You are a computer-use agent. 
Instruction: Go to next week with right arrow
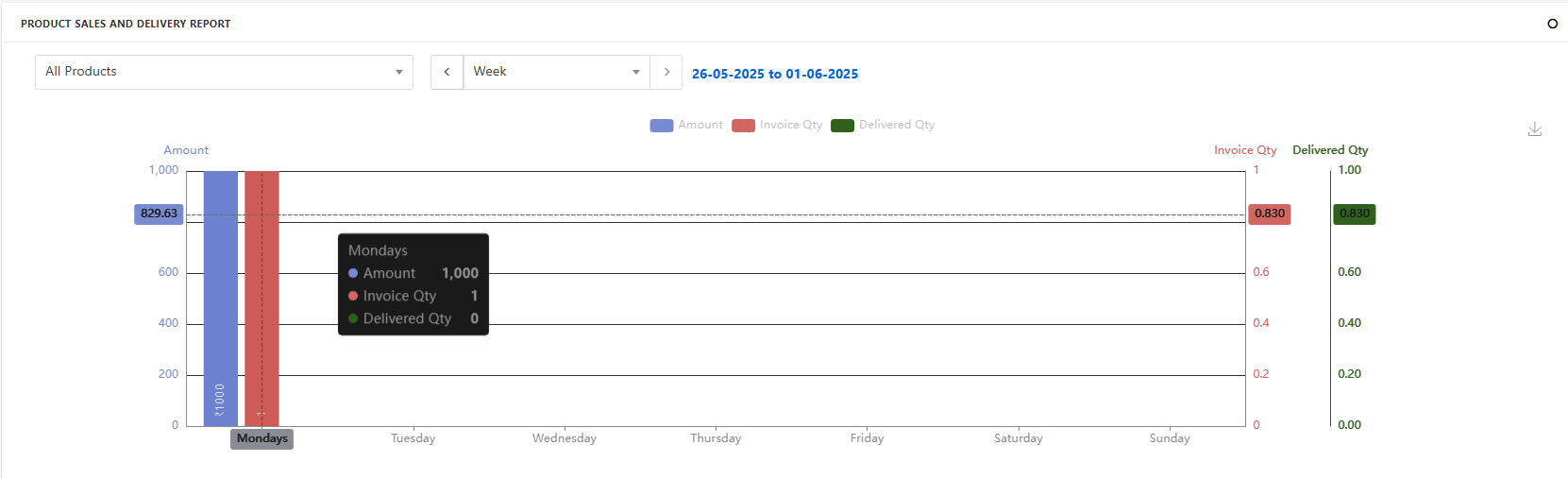tap(666, 72)
